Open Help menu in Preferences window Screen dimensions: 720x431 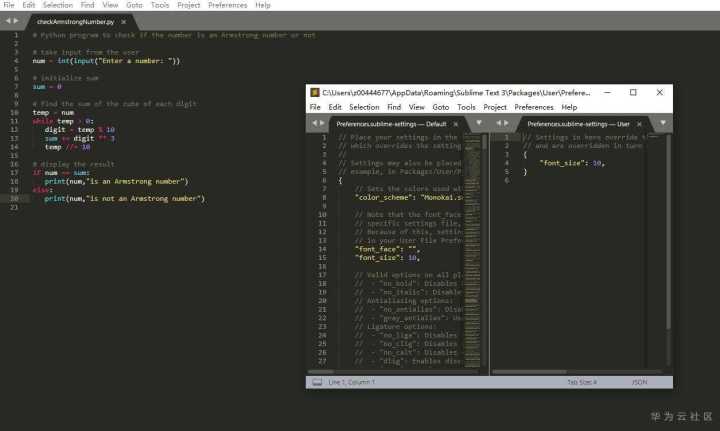coord(569,107)
